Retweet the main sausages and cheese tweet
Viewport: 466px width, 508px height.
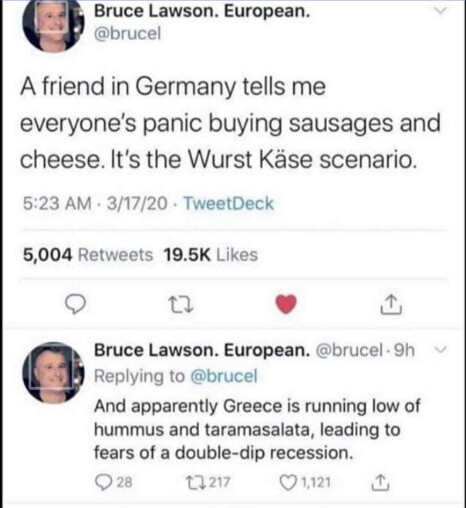coord(180,305)
